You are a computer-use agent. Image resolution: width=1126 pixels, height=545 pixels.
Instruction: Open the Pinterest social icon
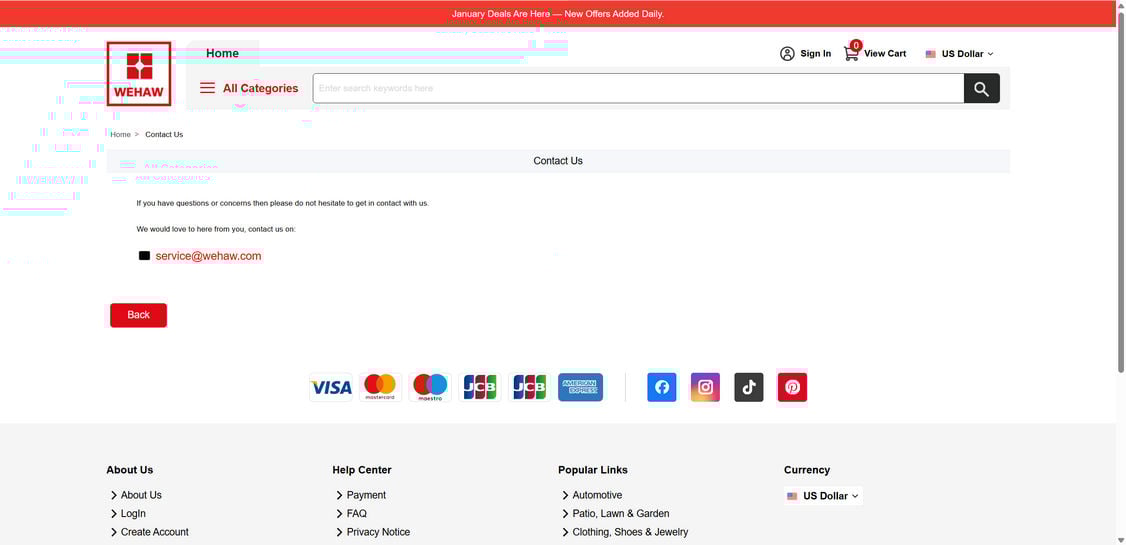click(x=792, y=388)
